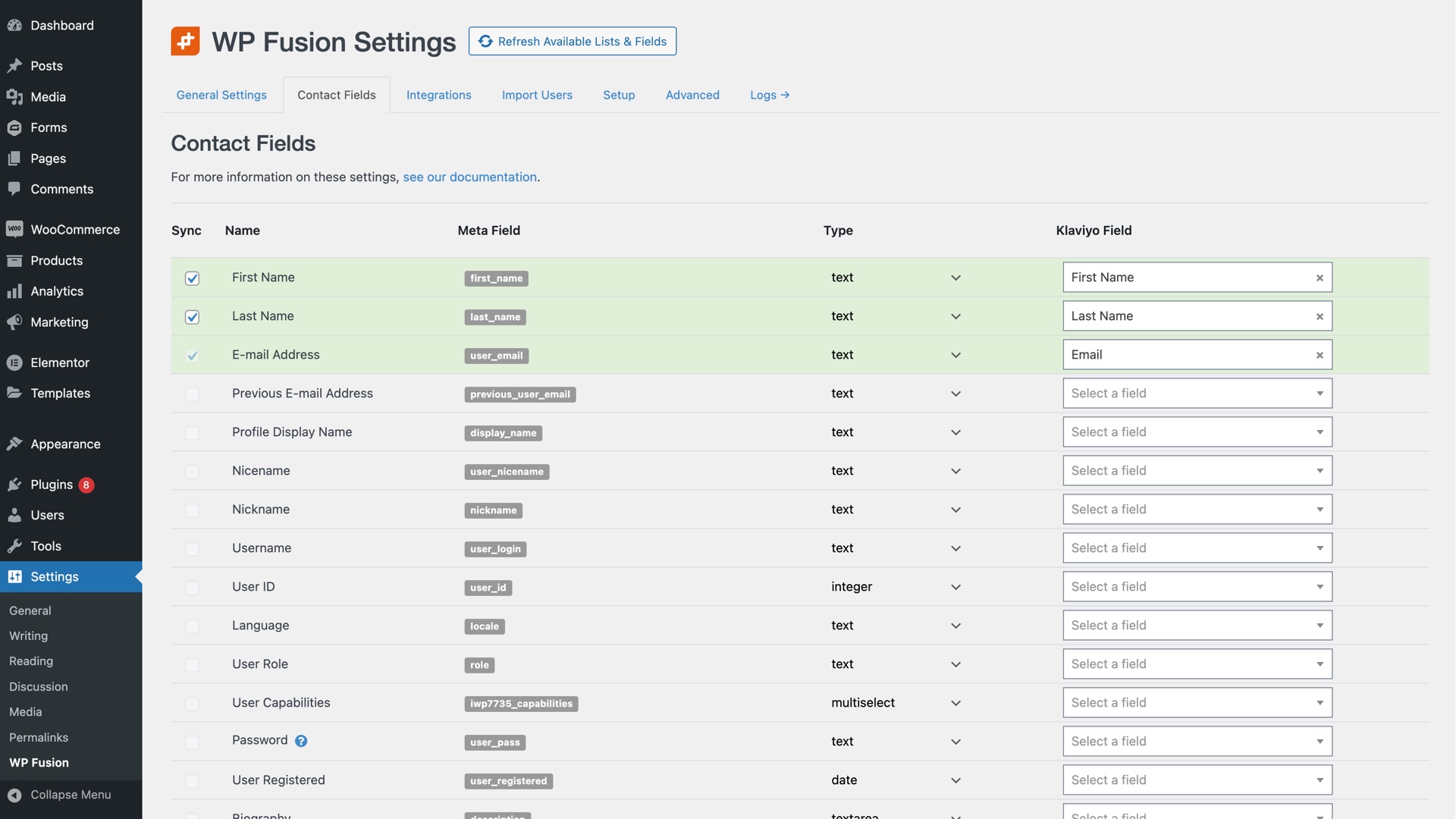The image size is (1456, 819).
Task: Click the Password help question icon
Action: click(x=301, y=741)
